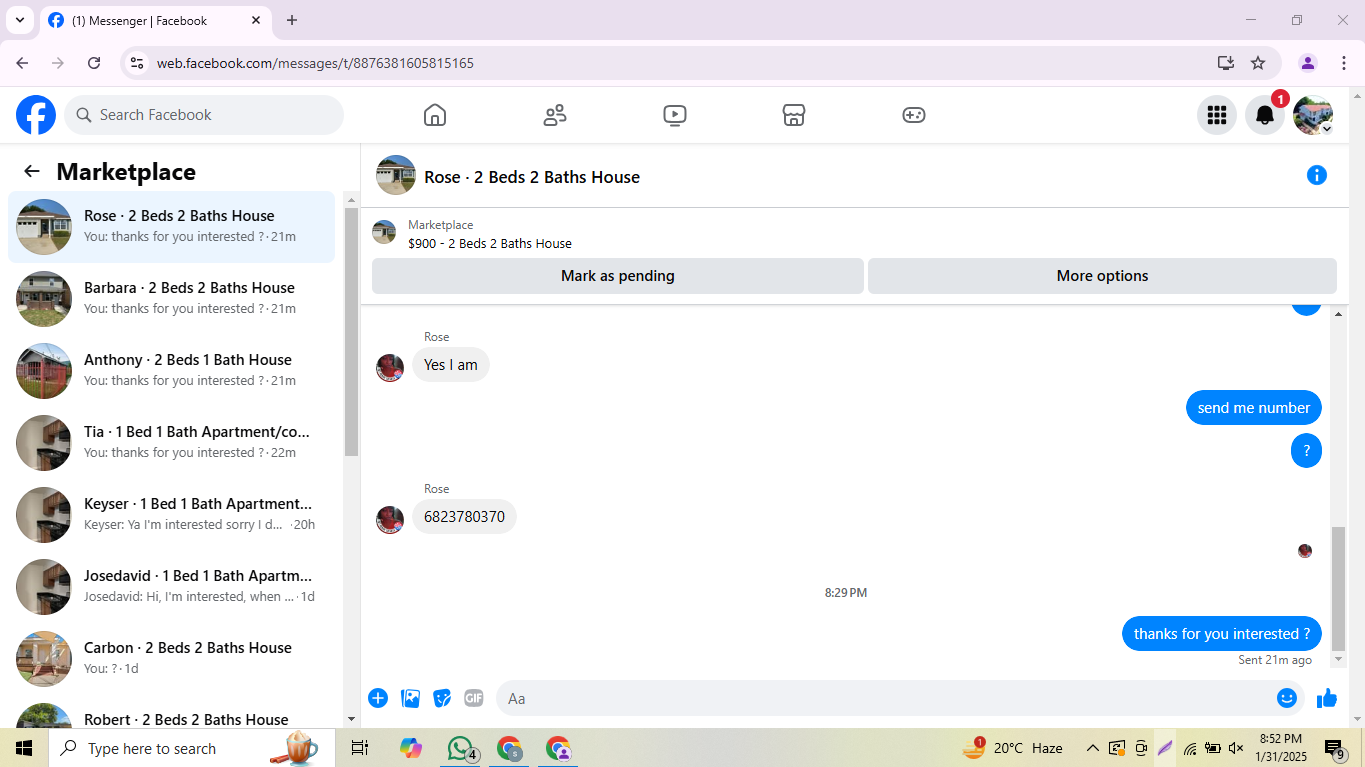Open the Chrome profile icon
Image resolution: width=1365 pixels, height=767 pixels.
click(1308, 63)
